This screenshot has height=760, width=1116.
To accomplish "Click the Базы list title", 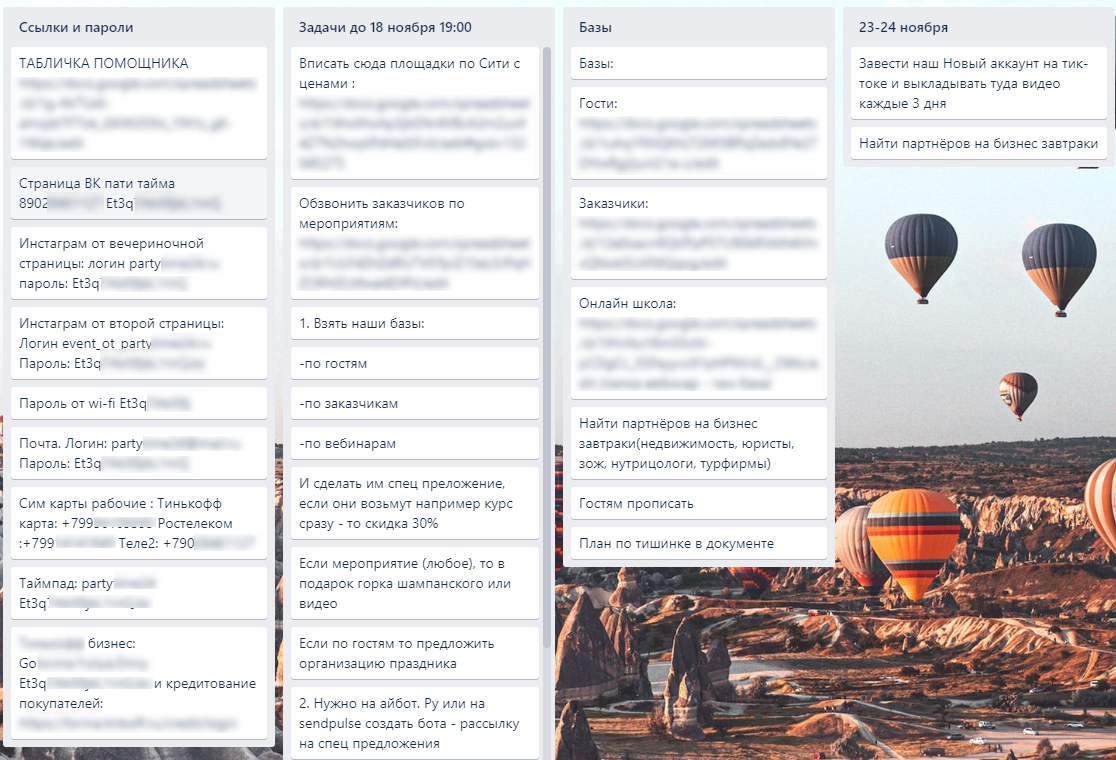I will [x=595, y=27].
